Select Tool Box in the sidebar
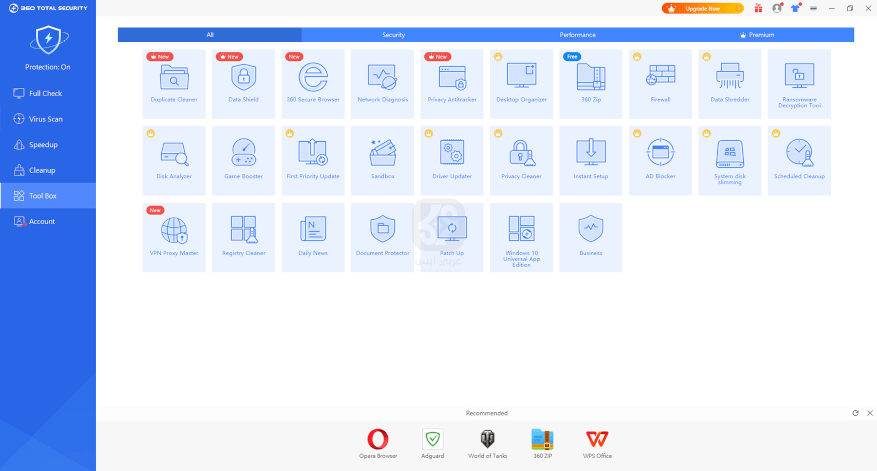 click(48, 196)
